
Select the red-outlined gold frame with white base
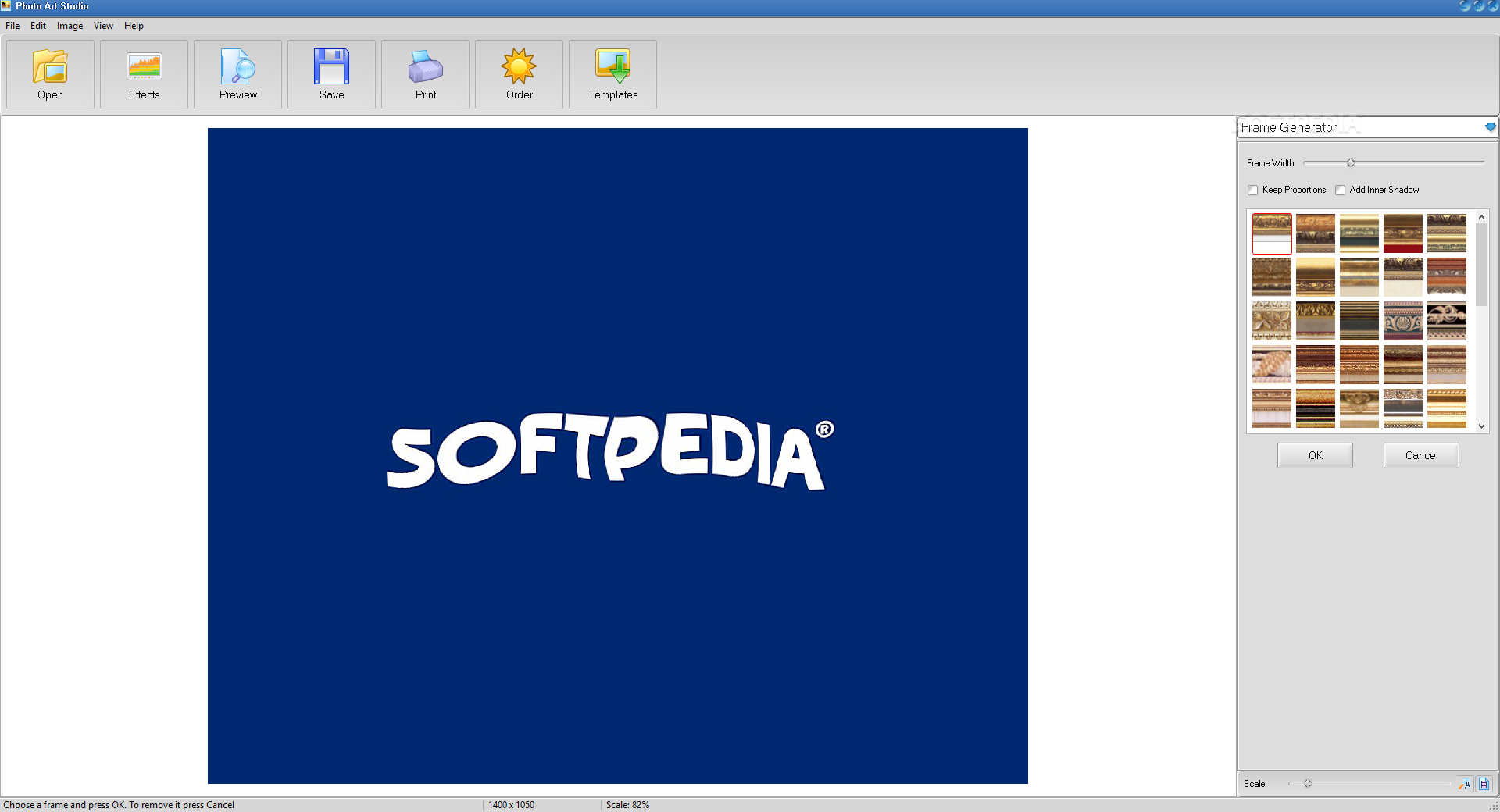click(1272, 233)
